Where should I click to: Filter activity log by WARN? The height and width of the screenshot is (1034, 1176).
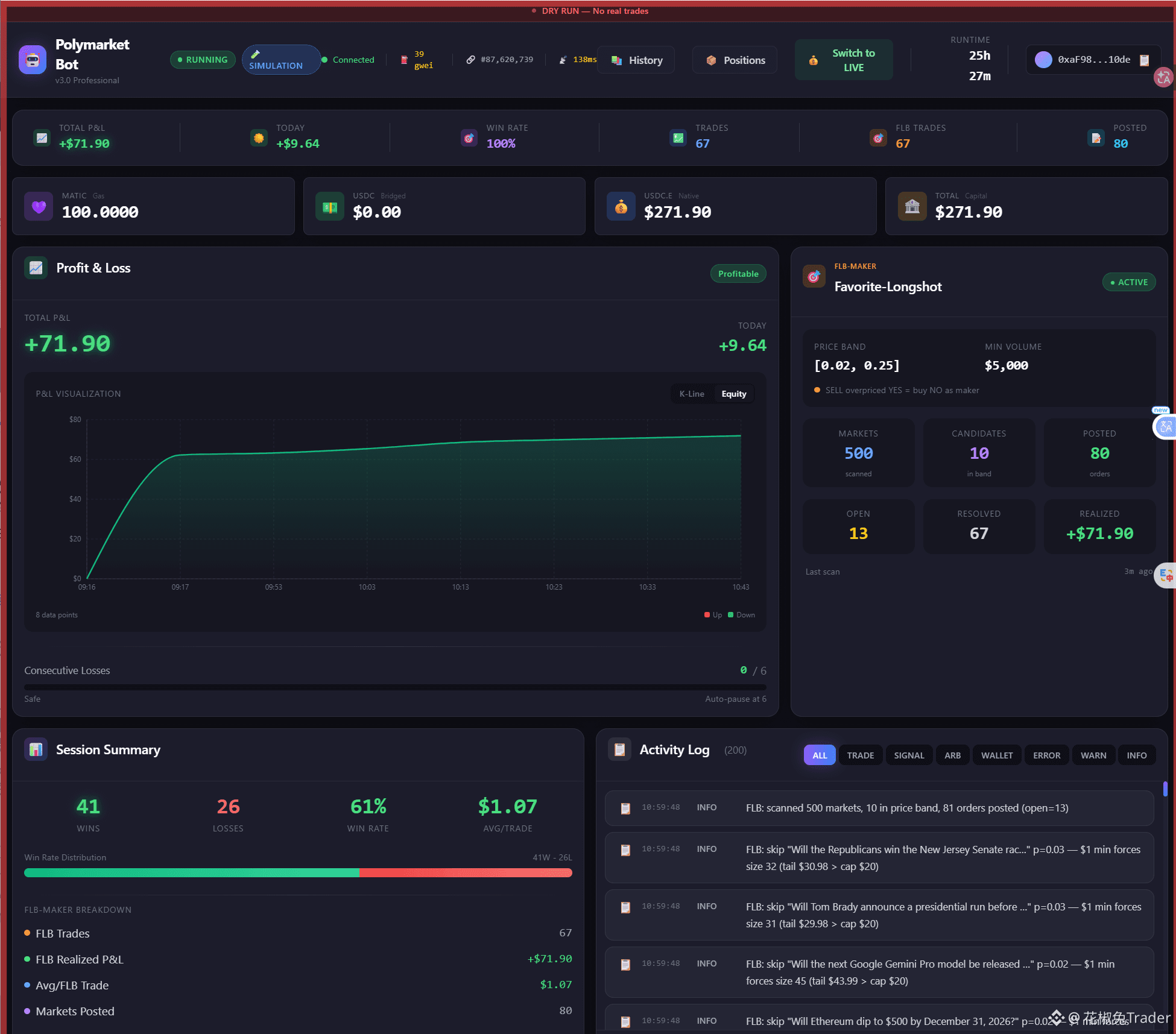click(x=1093, y=755)
